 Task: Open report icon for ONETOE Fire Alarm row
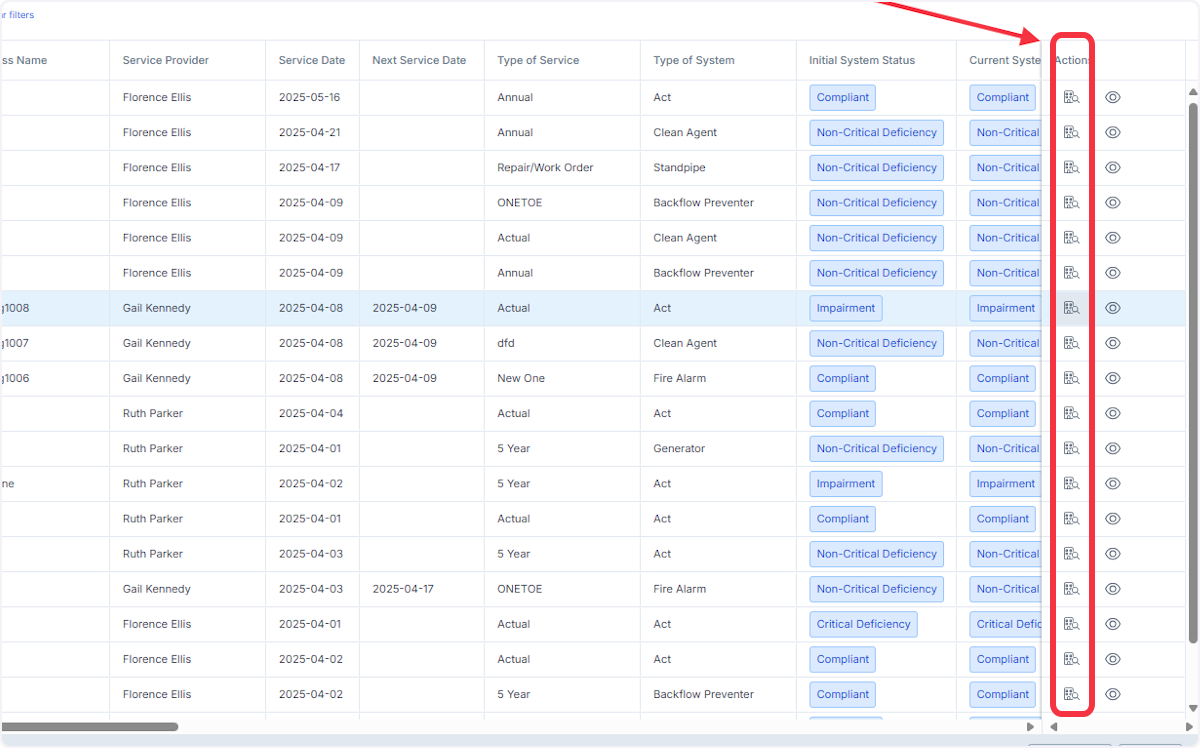(1071, 588)
